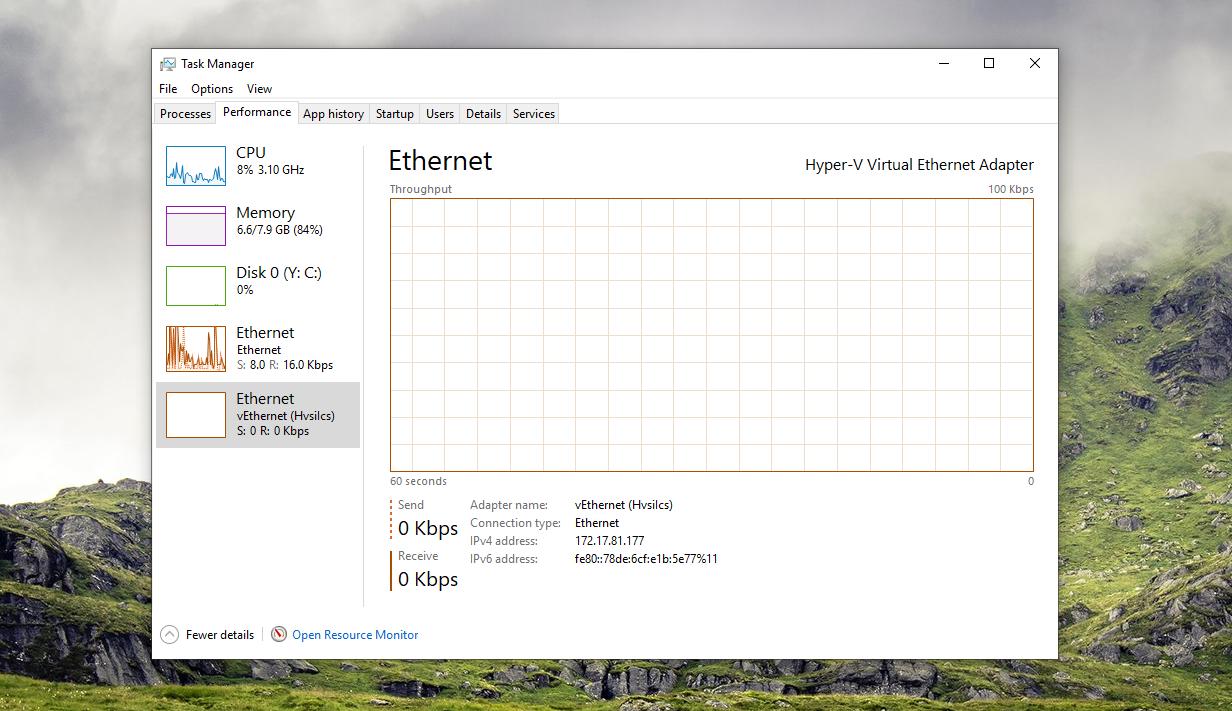
Task: Switch to the Processes tab
Action: 185,114
